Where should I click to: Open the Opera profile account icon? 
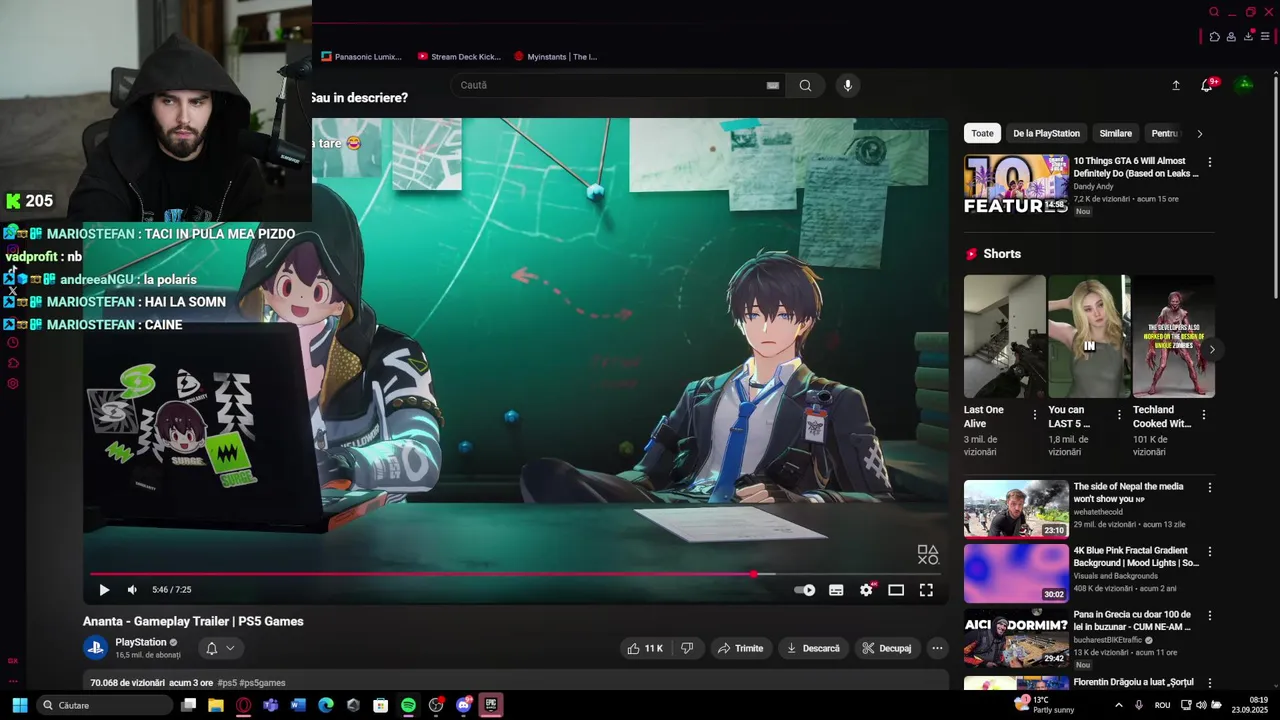click(x=1231, y=37)
